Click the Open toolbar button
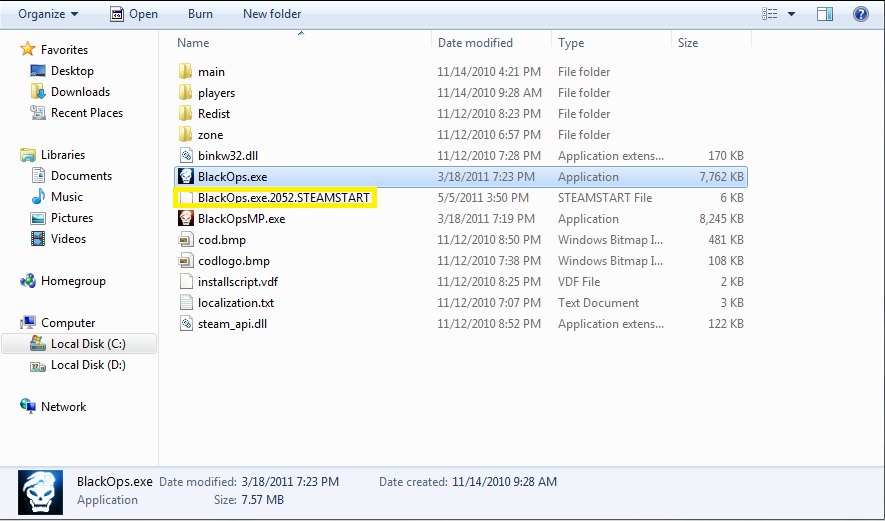Viewport: 885px width, 521px height. (x=134, y=14)
